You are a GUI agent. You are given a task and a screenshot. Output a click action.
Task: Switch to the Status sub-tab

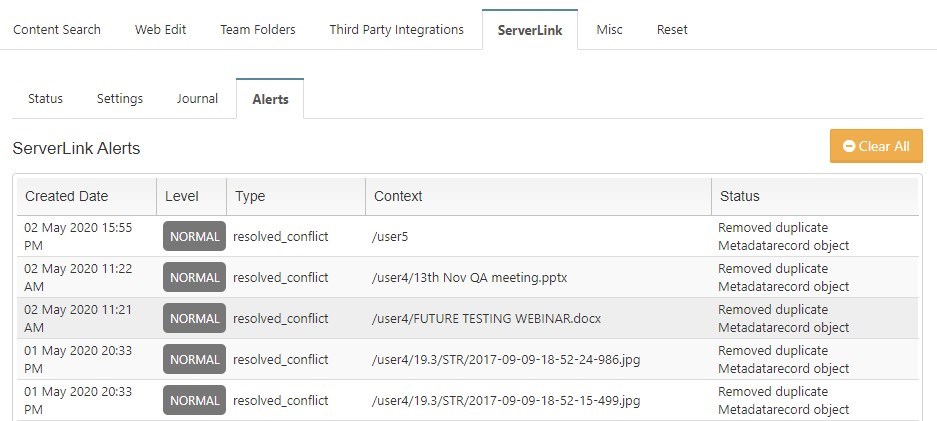tap(45, 99)
